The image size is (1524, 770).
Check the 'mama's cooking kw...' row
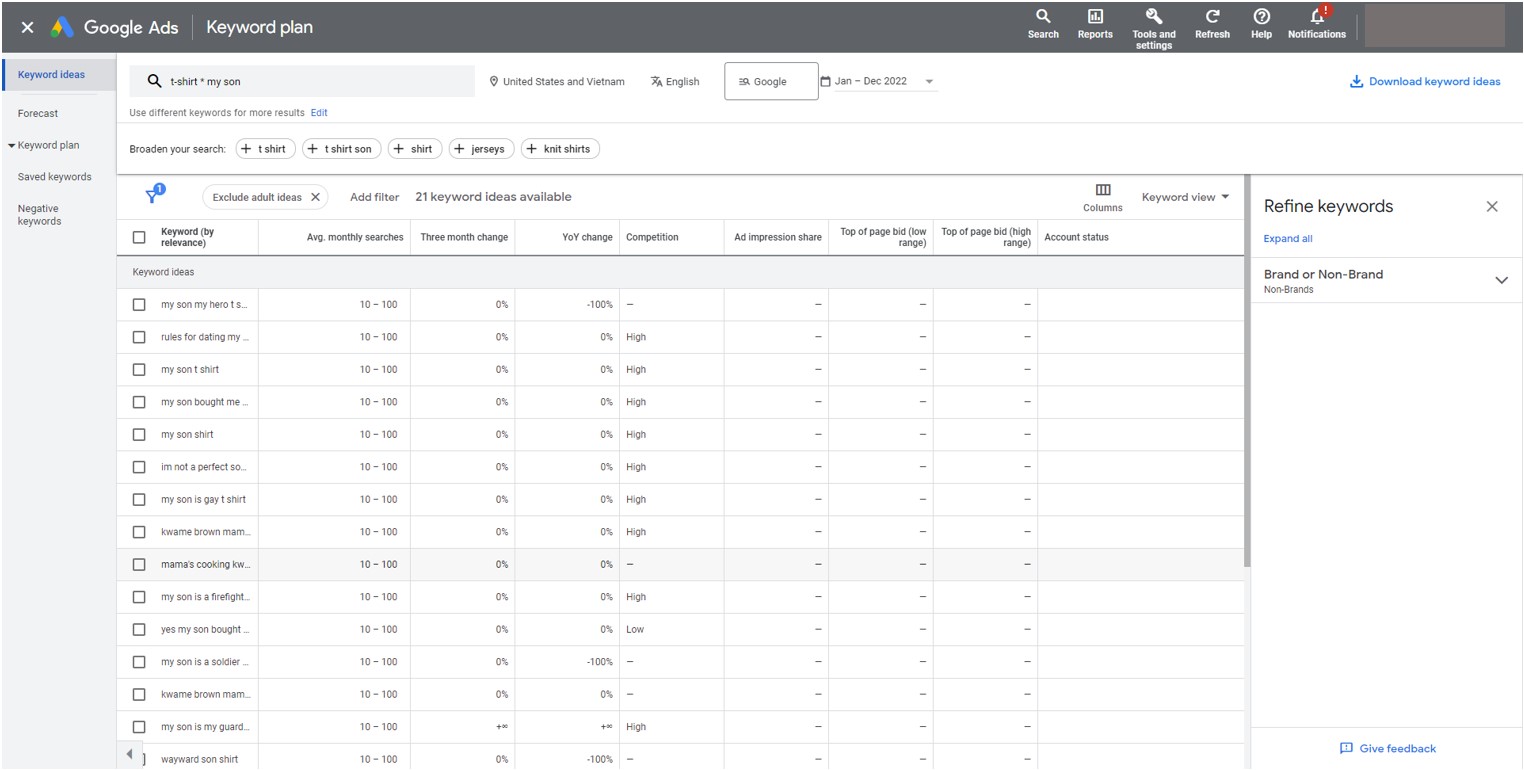click(x=139, y=565)
